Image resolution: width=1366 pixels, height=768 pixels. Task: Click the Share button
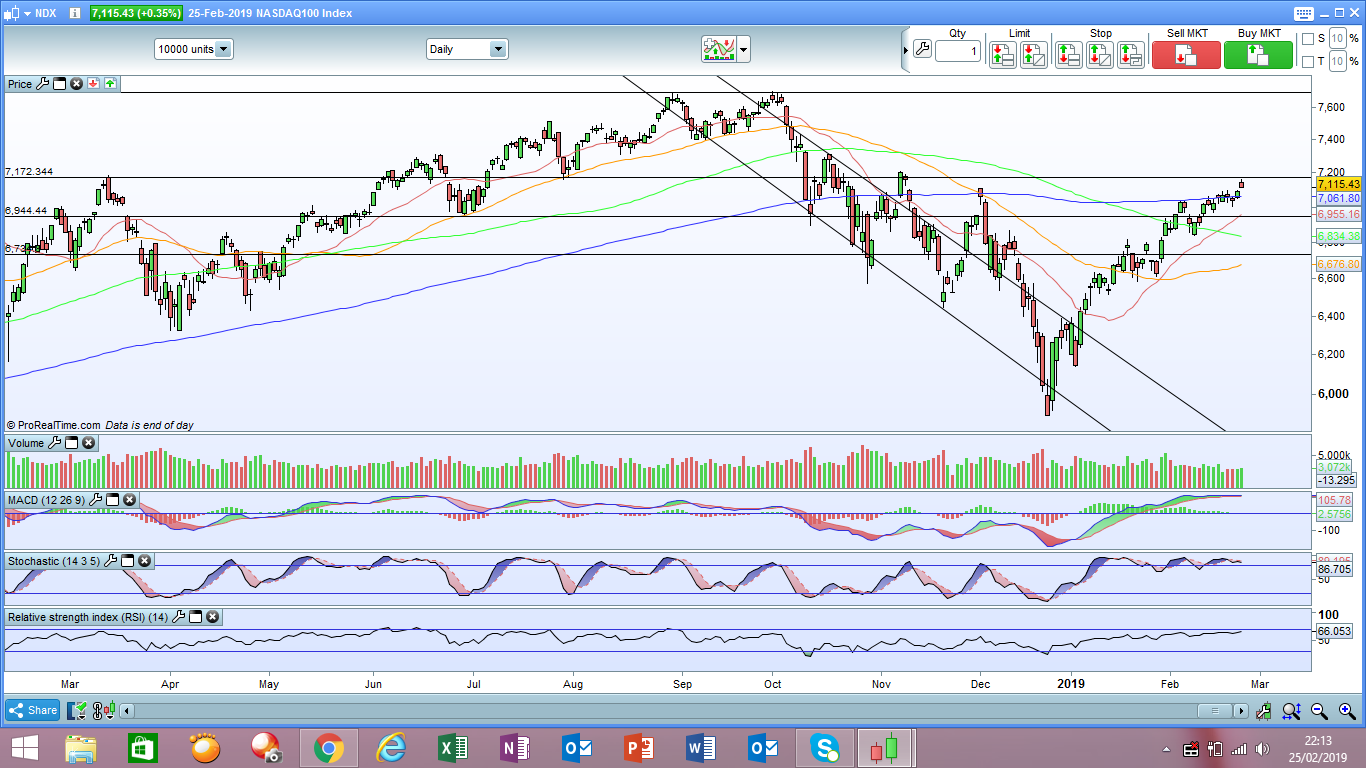pos(33,711)
